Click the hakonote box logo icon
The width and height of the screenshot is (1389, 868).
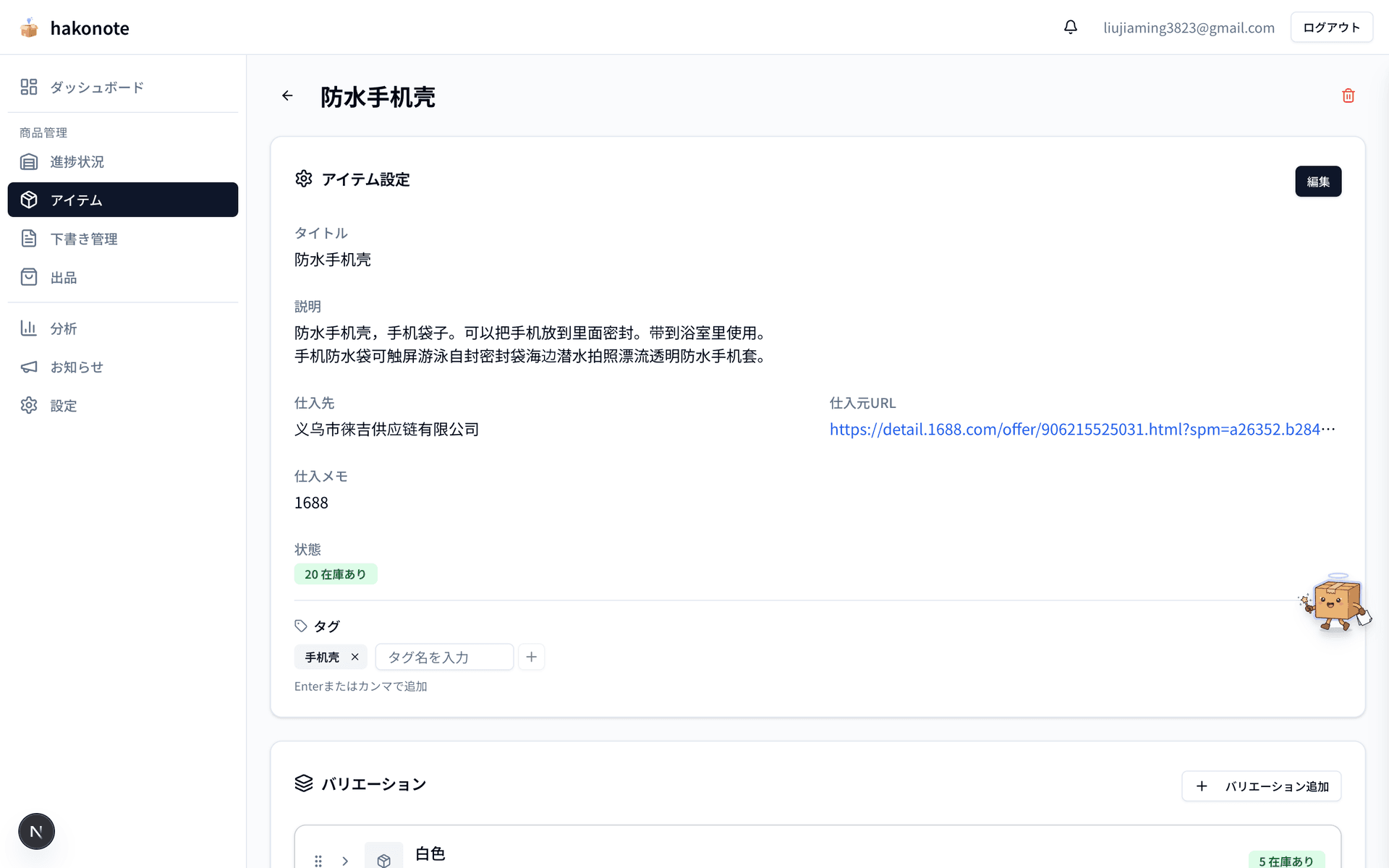pyautogui.click(x=29, y=27)
